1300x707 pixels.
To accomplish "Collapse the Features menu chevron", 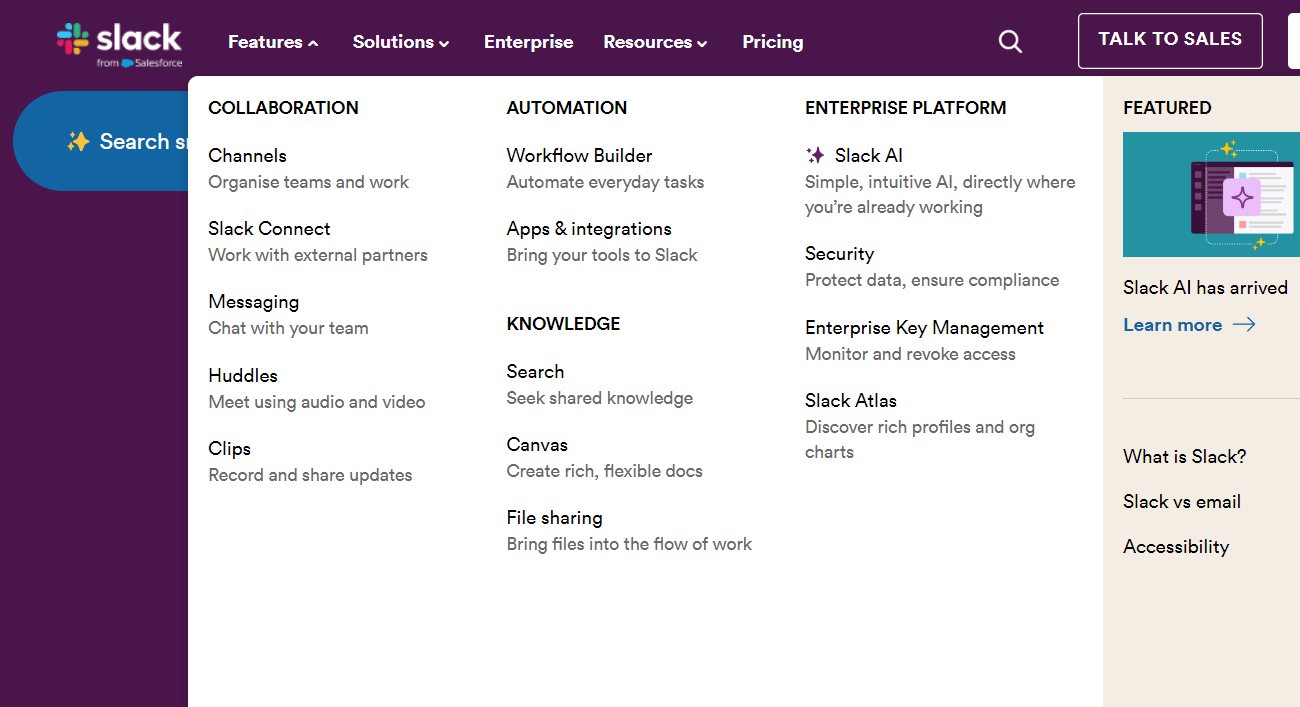I will click(313, 43).
